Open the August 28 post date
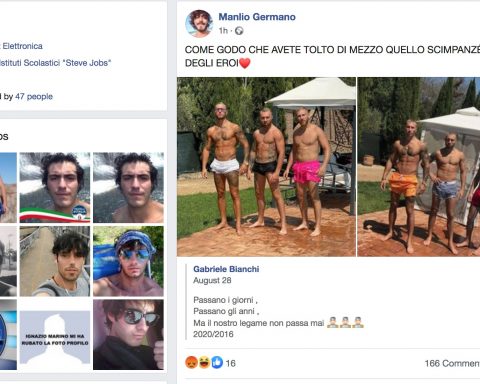Viewport: 480px width, 384px height. 212,280
